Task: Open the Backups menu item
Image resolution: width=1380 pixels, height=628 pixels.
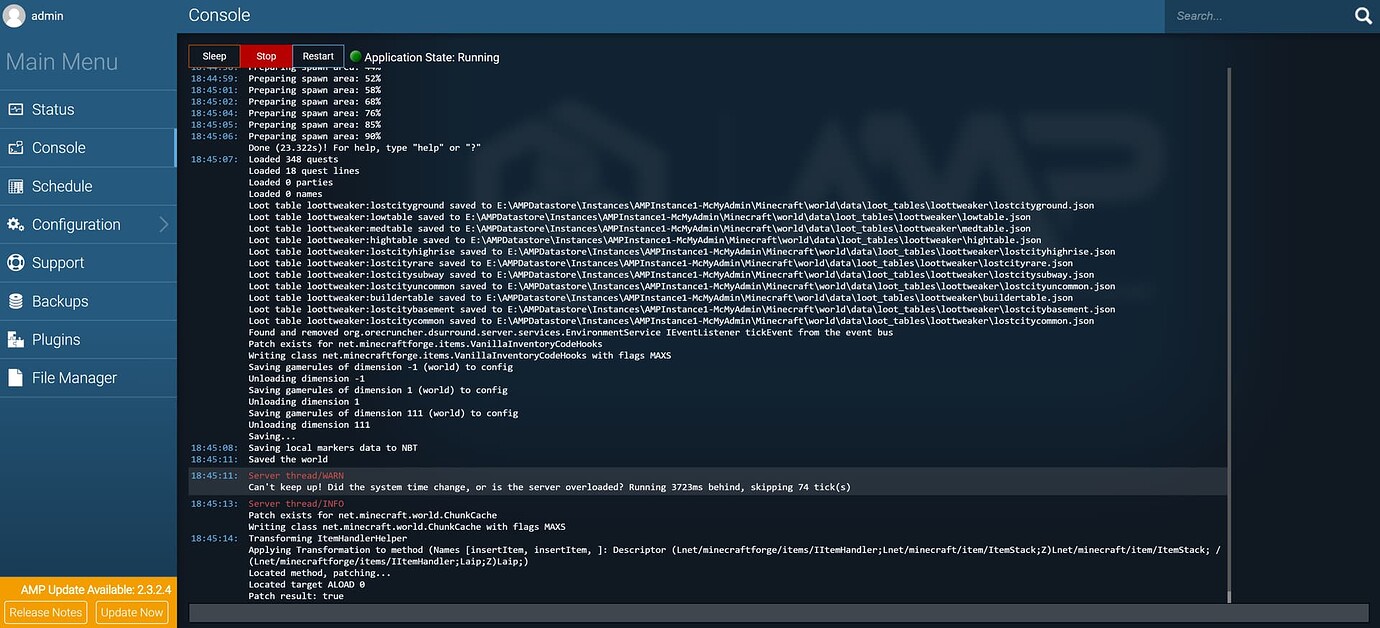Action: point(60,302)
